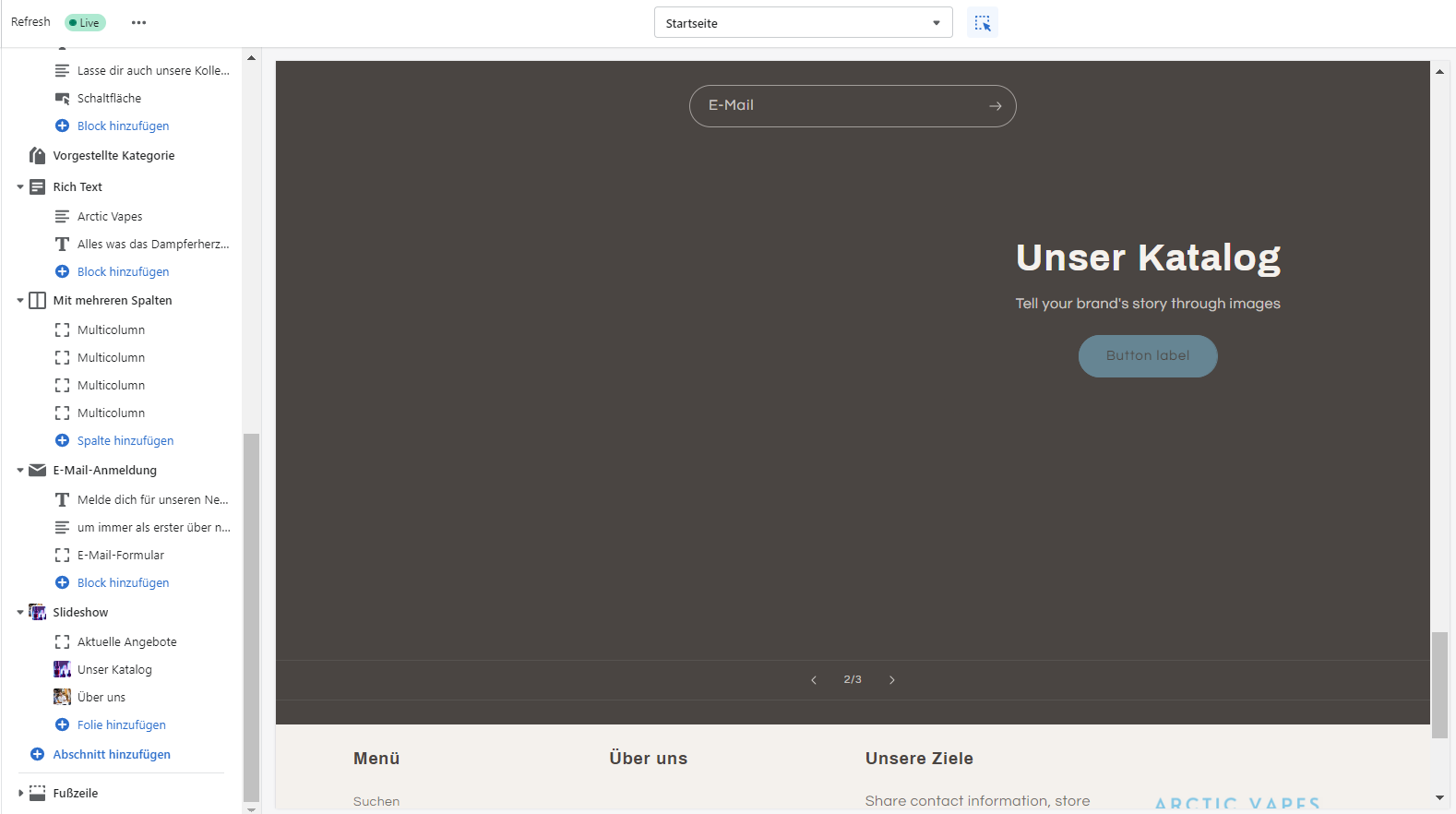Click the Vorgestellte Kategorie section icon
Image resolution: width=1456 pixels, height=814 pixels.
pos(37,155)
